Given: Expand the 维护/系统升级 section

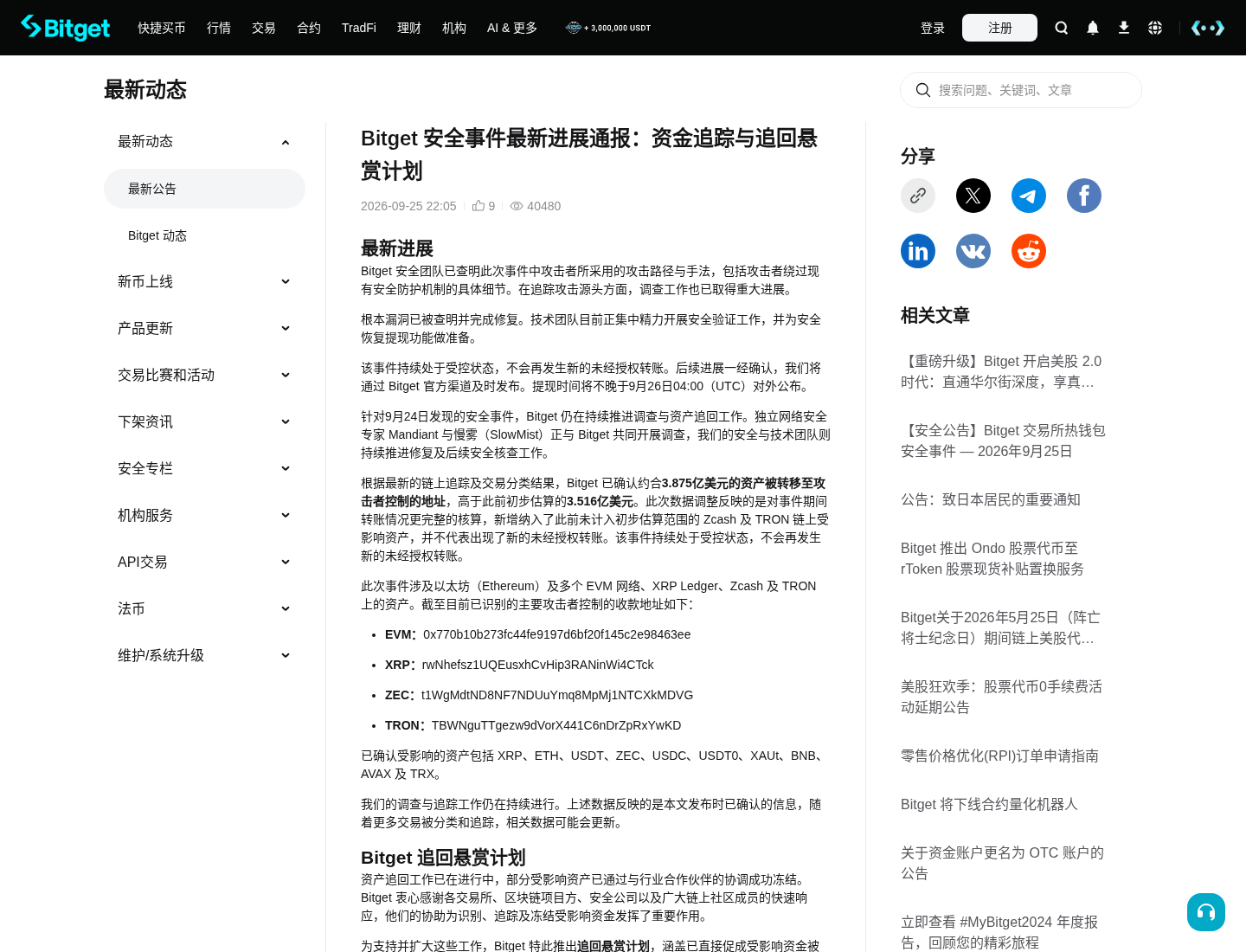Looking at the screenshot, I should click(x=286, y=656).
